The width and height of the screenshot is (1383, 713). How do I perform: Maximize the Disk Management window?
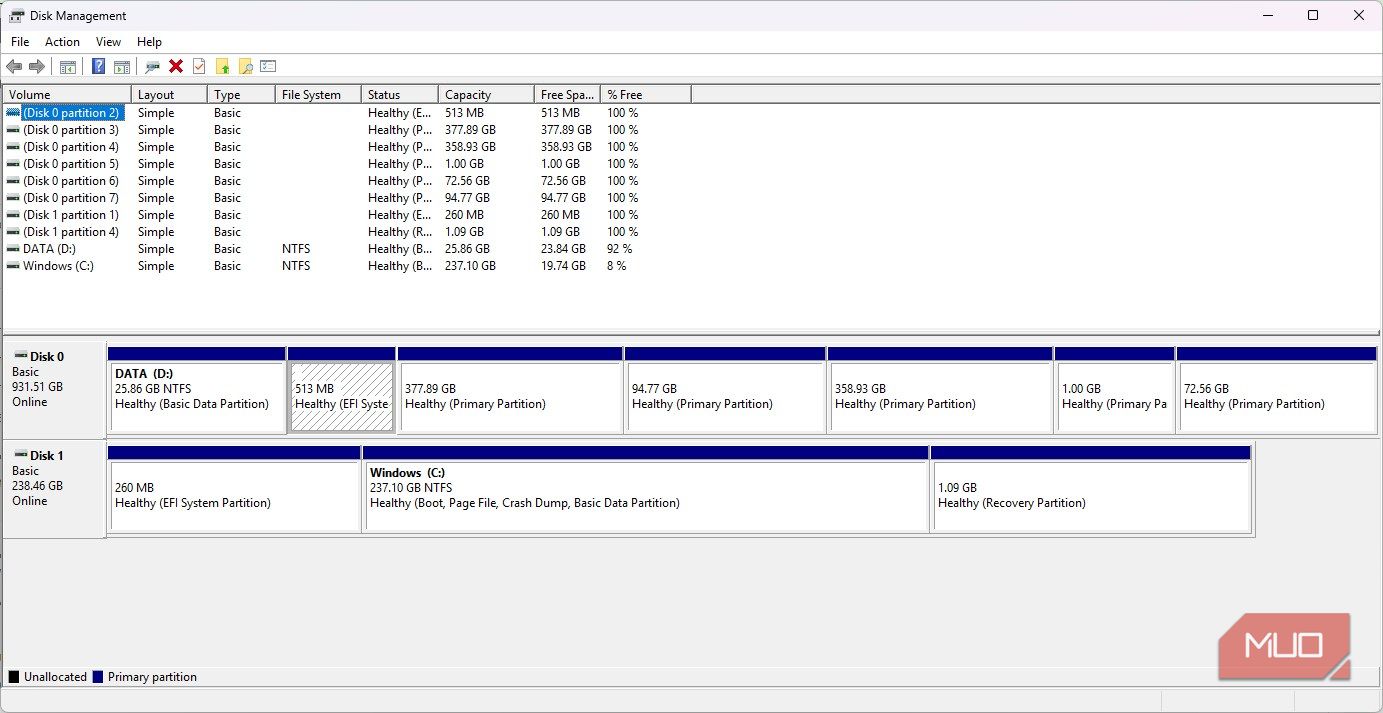tap(1313, 15)
